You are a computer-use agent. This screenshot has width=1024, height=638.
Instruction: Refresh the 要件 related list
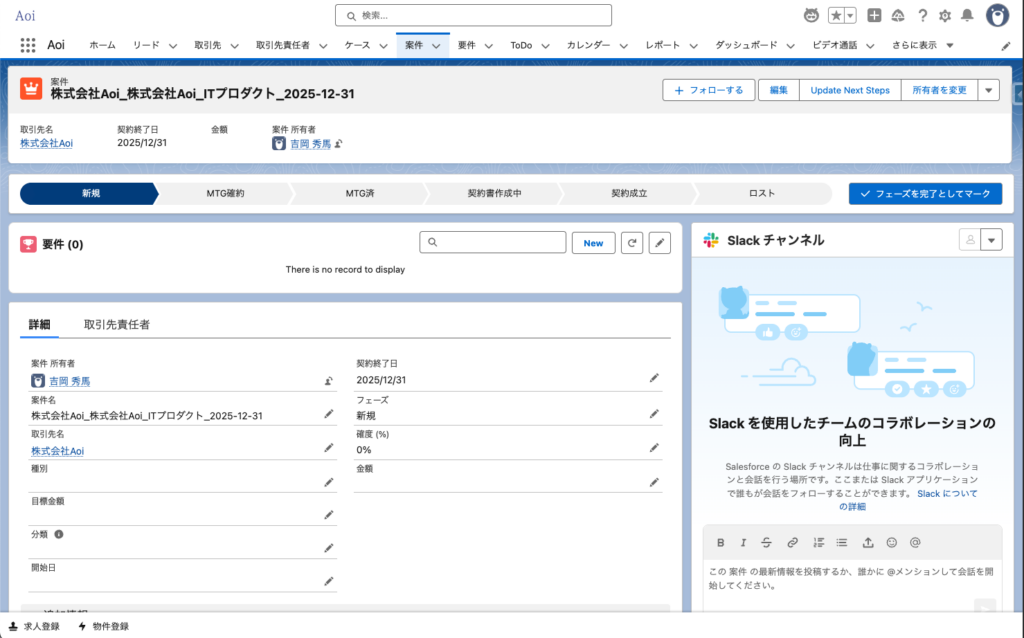[x=631, y=243]
